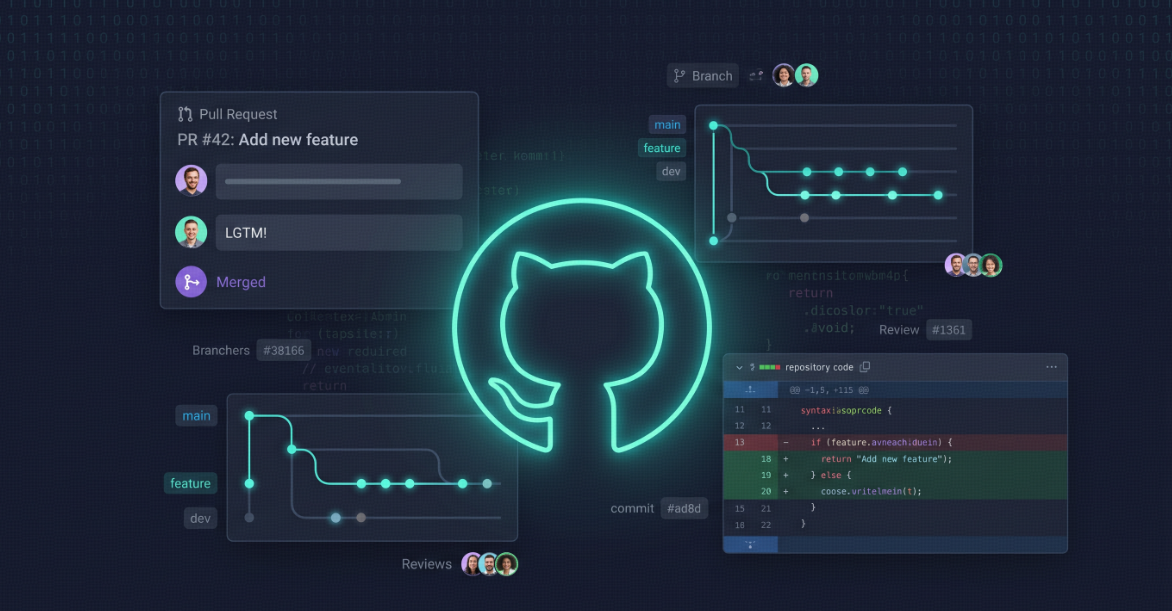Click the green-ringed woman's avatar below the upper graph
This screenshot has height=611, width=1172.
pos(991,265)
